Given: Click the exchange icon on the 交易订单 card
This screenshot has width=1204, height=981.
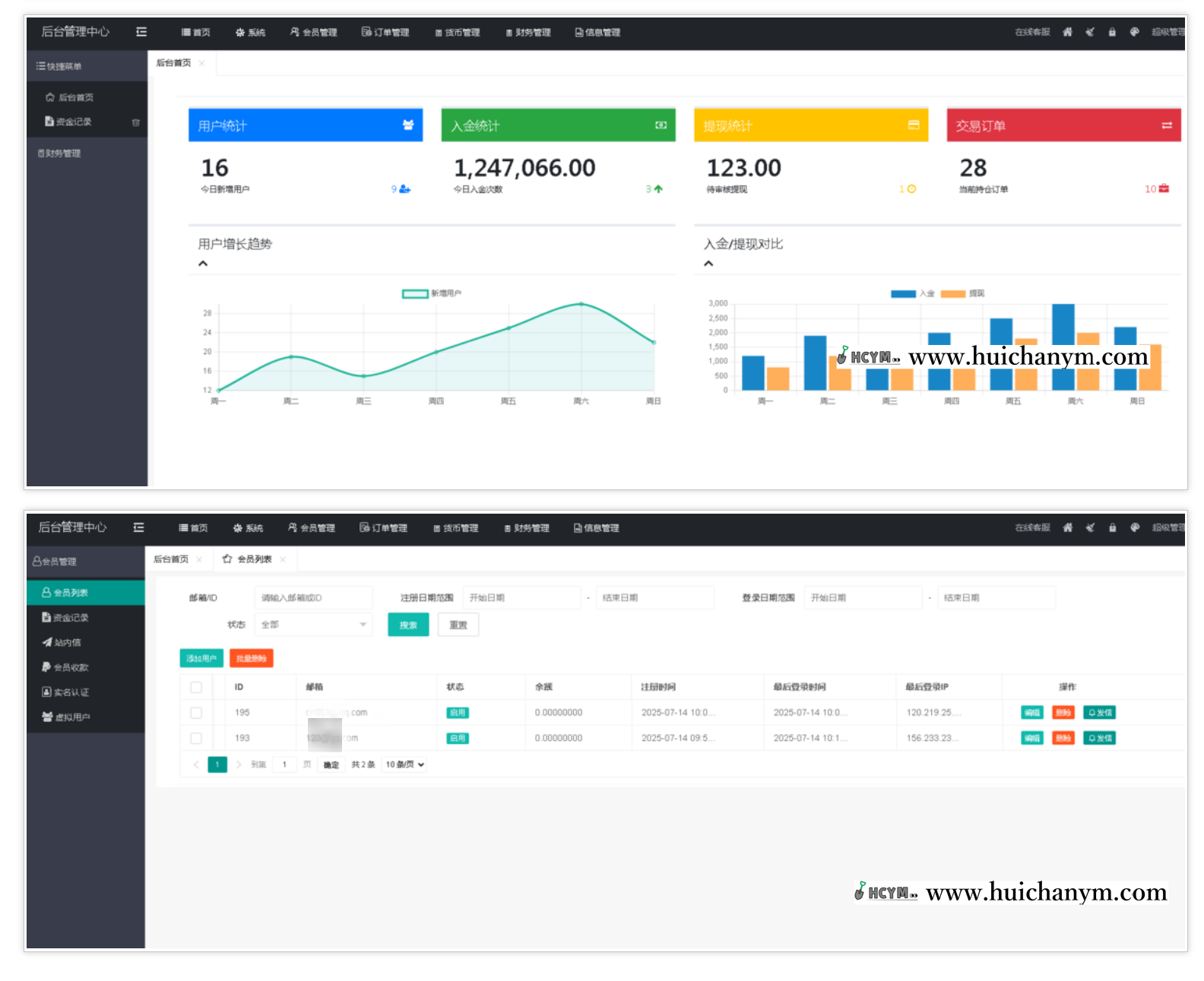Looking at the screenshot, I should 1166,125.
